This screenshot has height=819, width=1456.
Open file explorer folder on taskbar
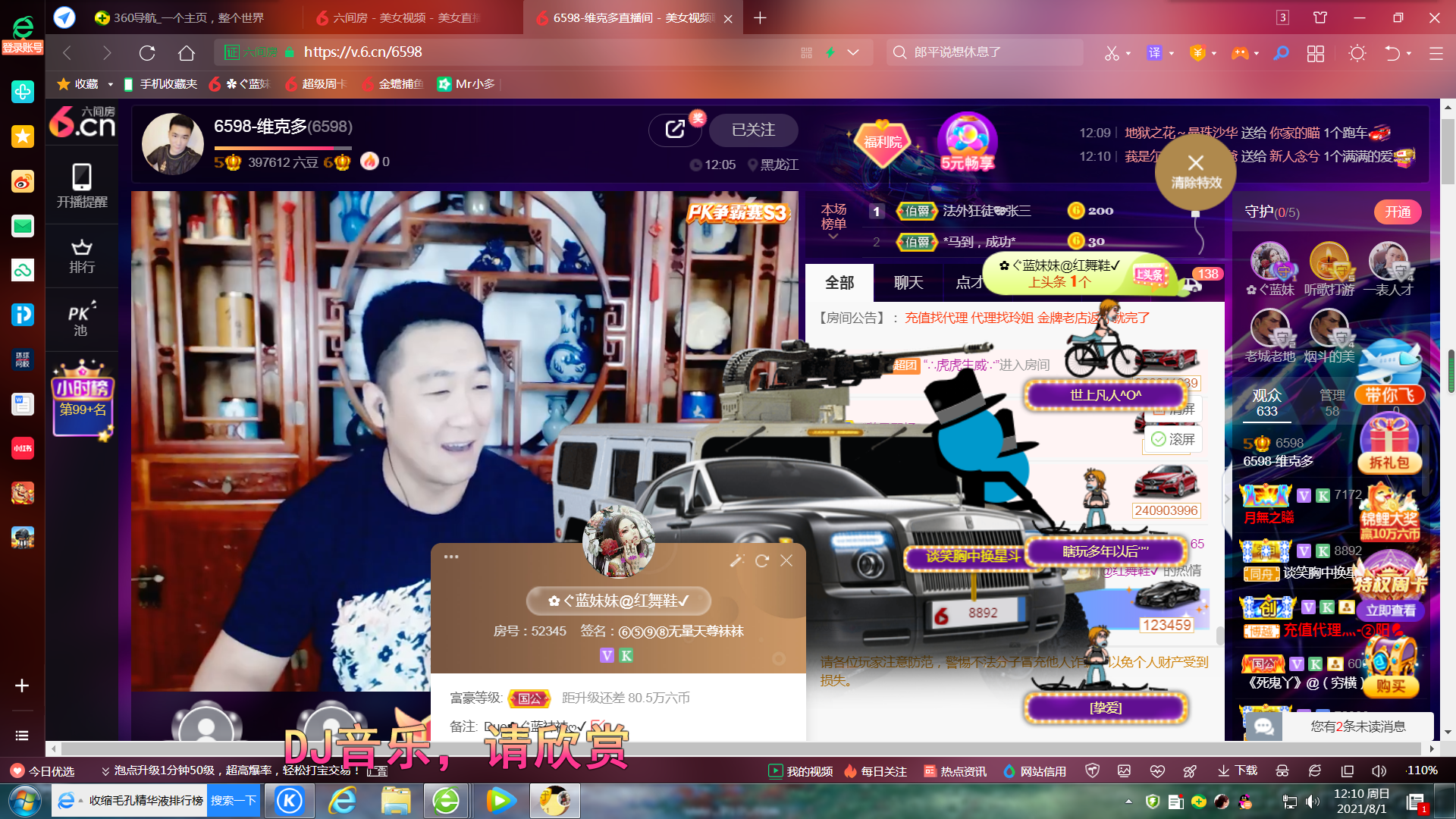coord(396,801)
